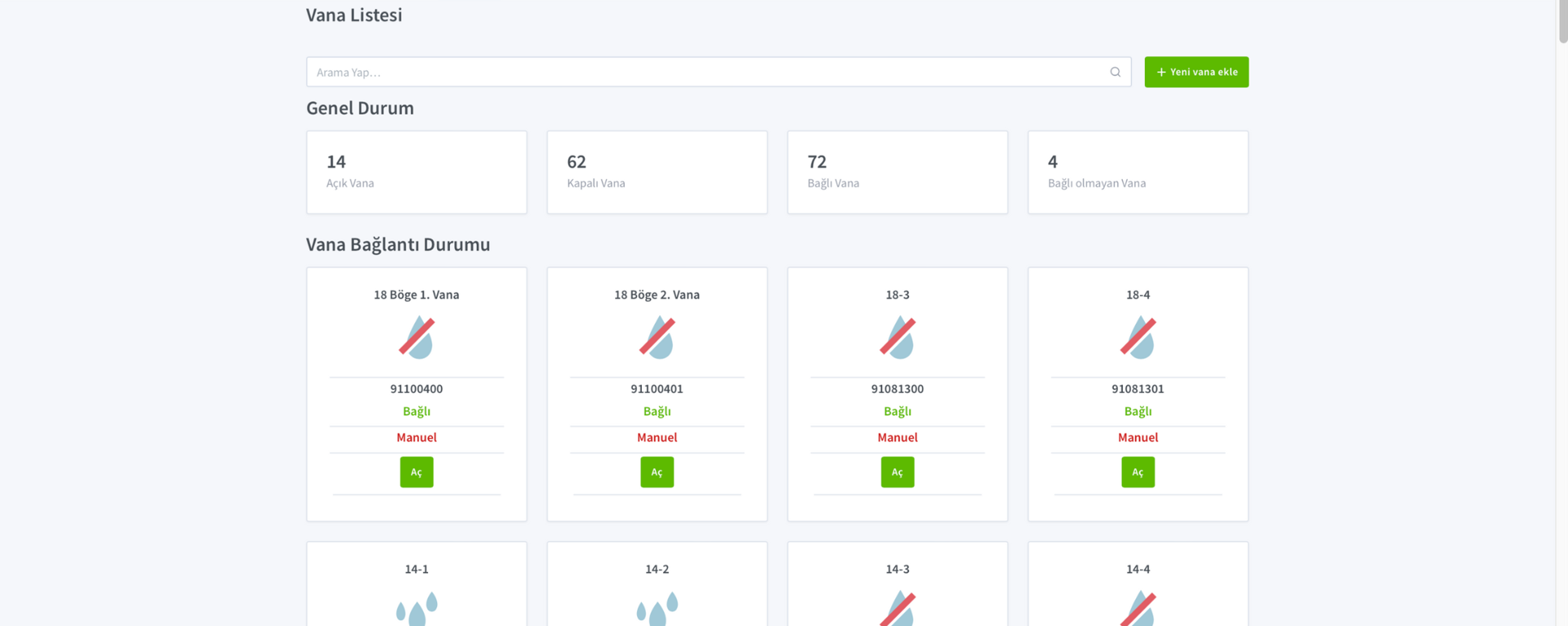This screenshot has width=1568, height=626.
Task: Click open water drops icon on 14-2 card
Action: [x=657, y=609]
